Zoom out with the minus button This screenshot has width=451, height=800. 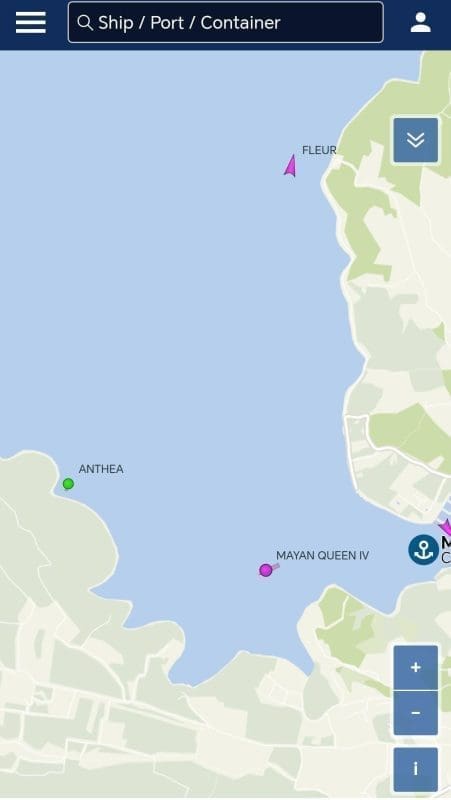click(x=415, y=713)
